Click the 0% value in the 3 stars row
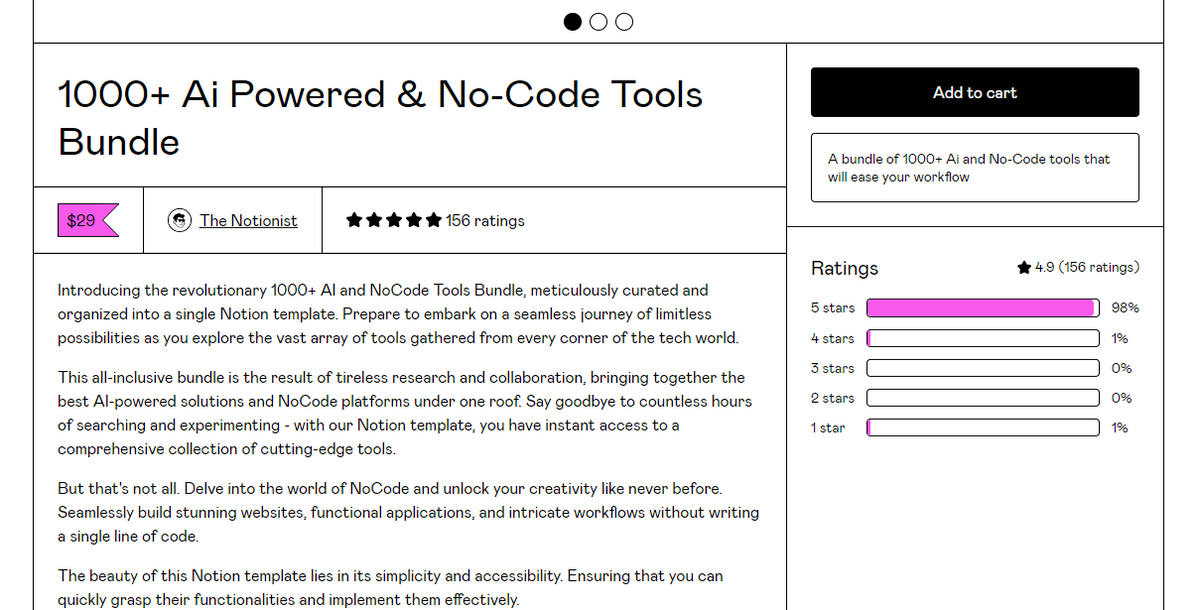 [1122, 368]
